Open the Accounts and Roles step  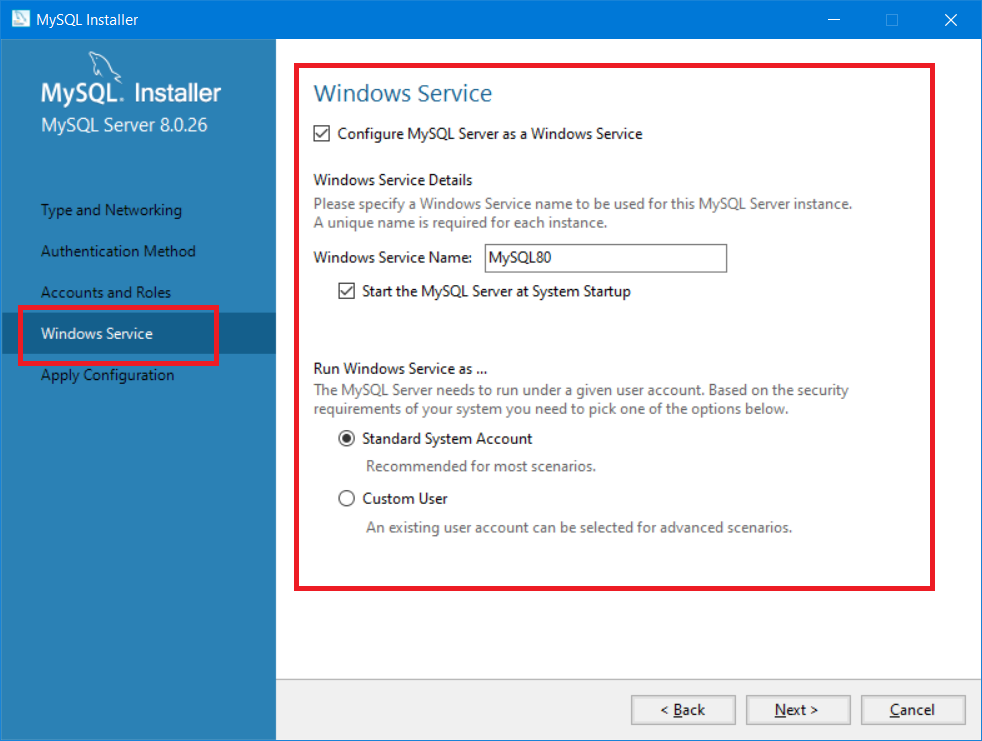click(x=106, y=293)
